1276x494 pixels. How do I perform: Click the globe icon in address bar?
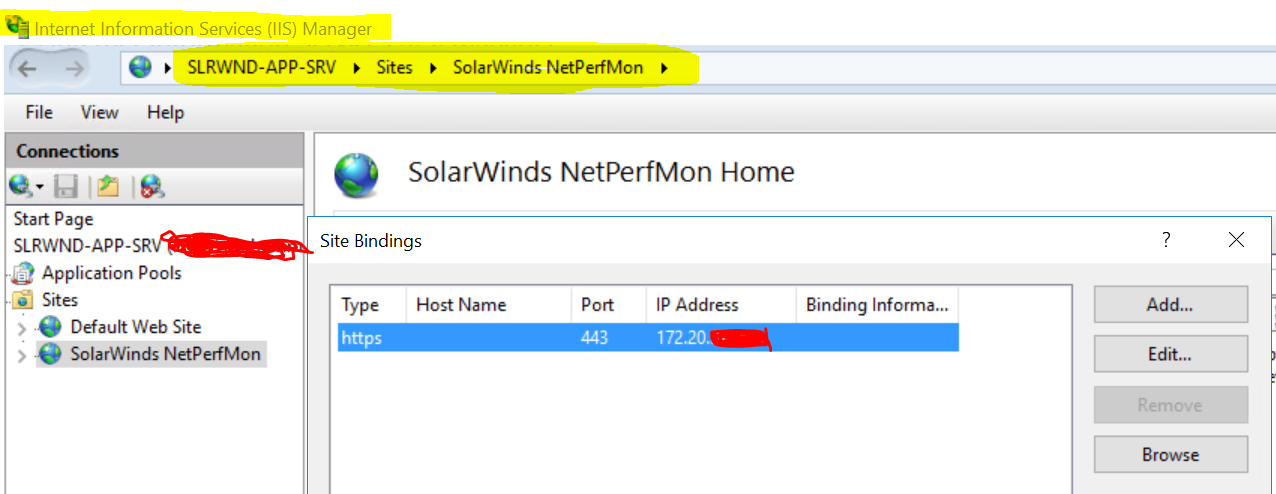click(x=141, y=68)
